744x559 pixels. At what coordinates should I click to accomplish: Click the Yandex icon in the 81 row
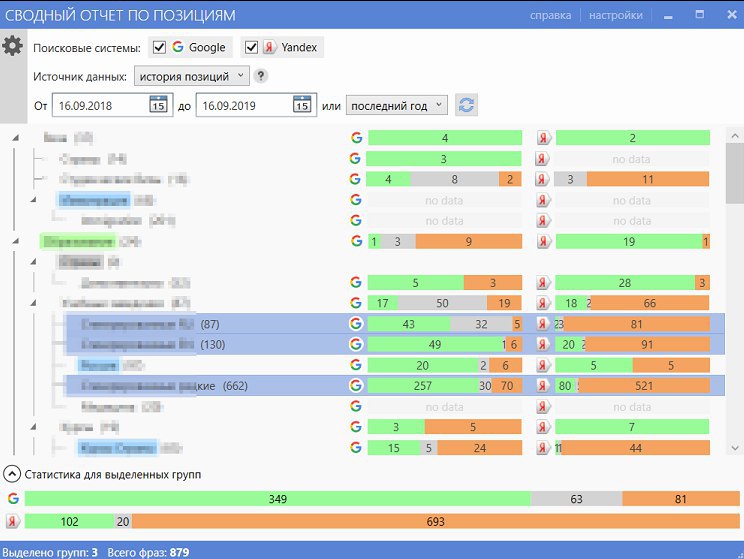[x=543, y=324]
